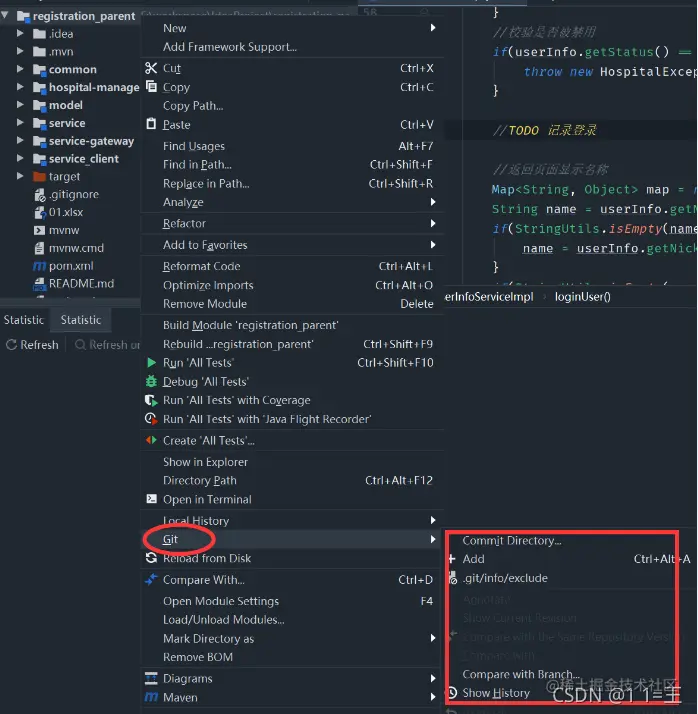Expand the hospital-manage module arrow
Image resolution: width=698 pixels, height=714 pixels.
[x=20, y=87]
